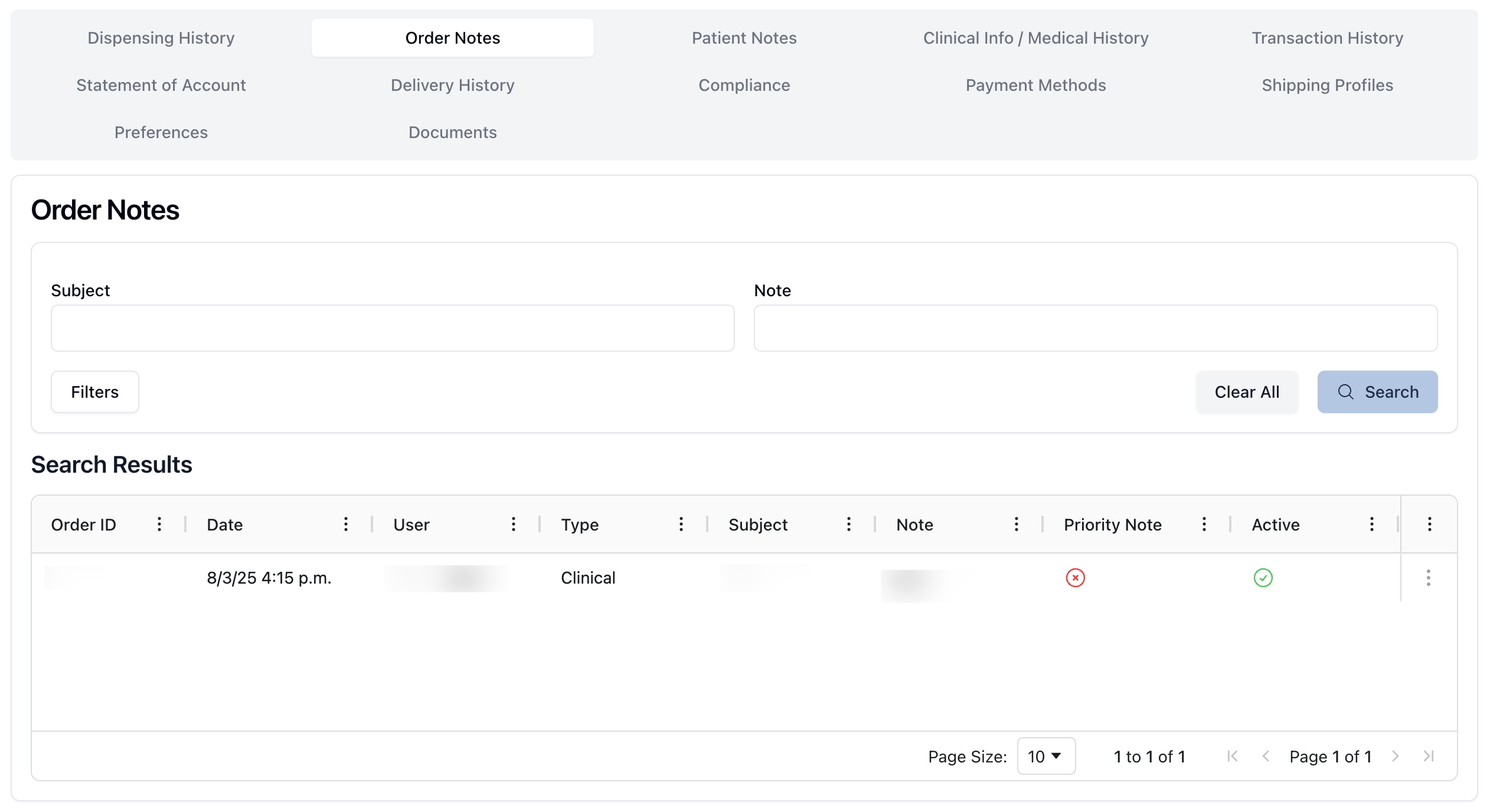Go to the first page with the skip-back arrow

pos(1231,756)
